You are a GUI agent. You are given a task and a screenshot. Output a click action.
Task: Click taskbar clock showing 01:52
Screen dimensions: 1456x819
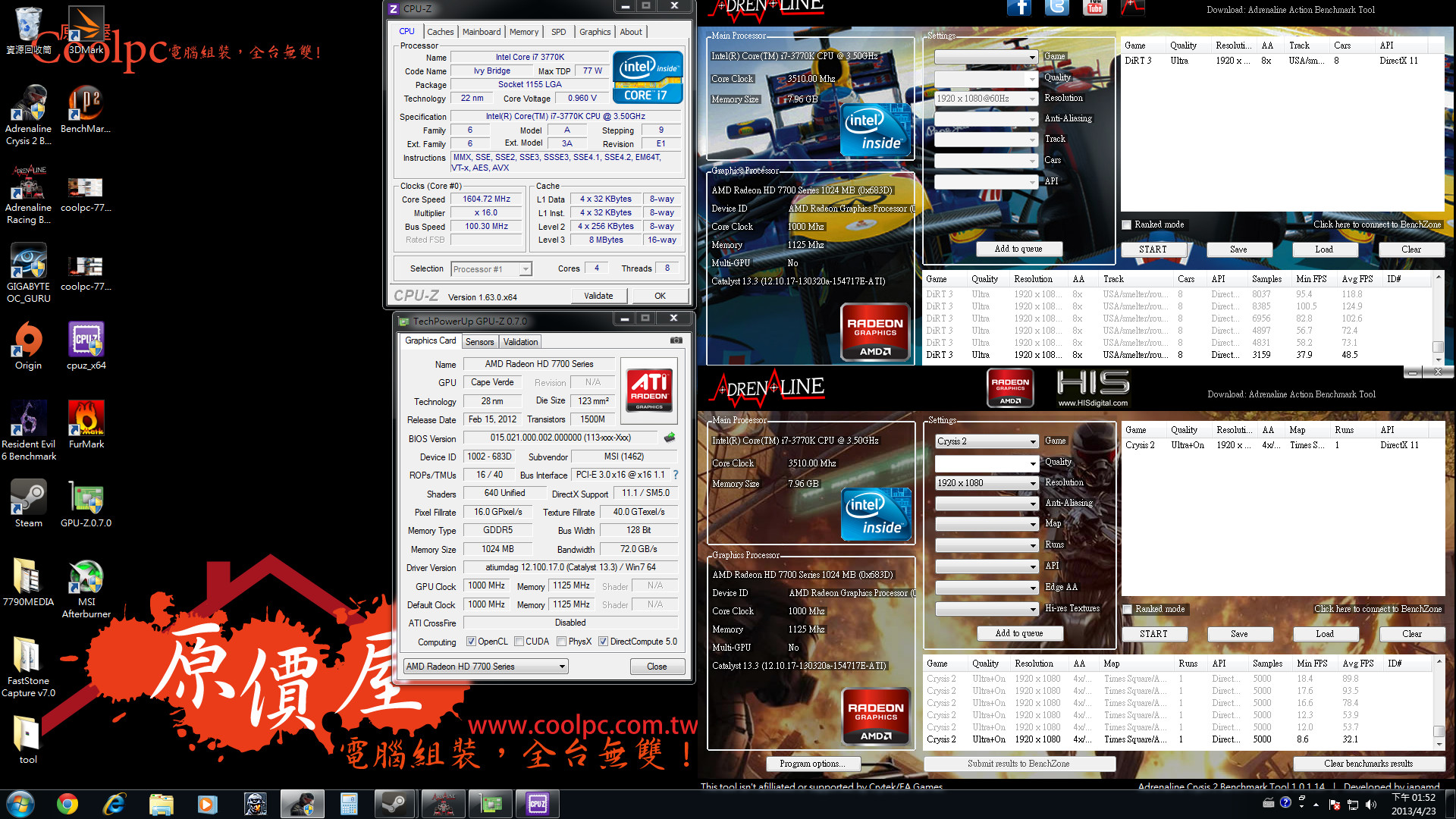pyautogui.click(x=1414, y=804)
